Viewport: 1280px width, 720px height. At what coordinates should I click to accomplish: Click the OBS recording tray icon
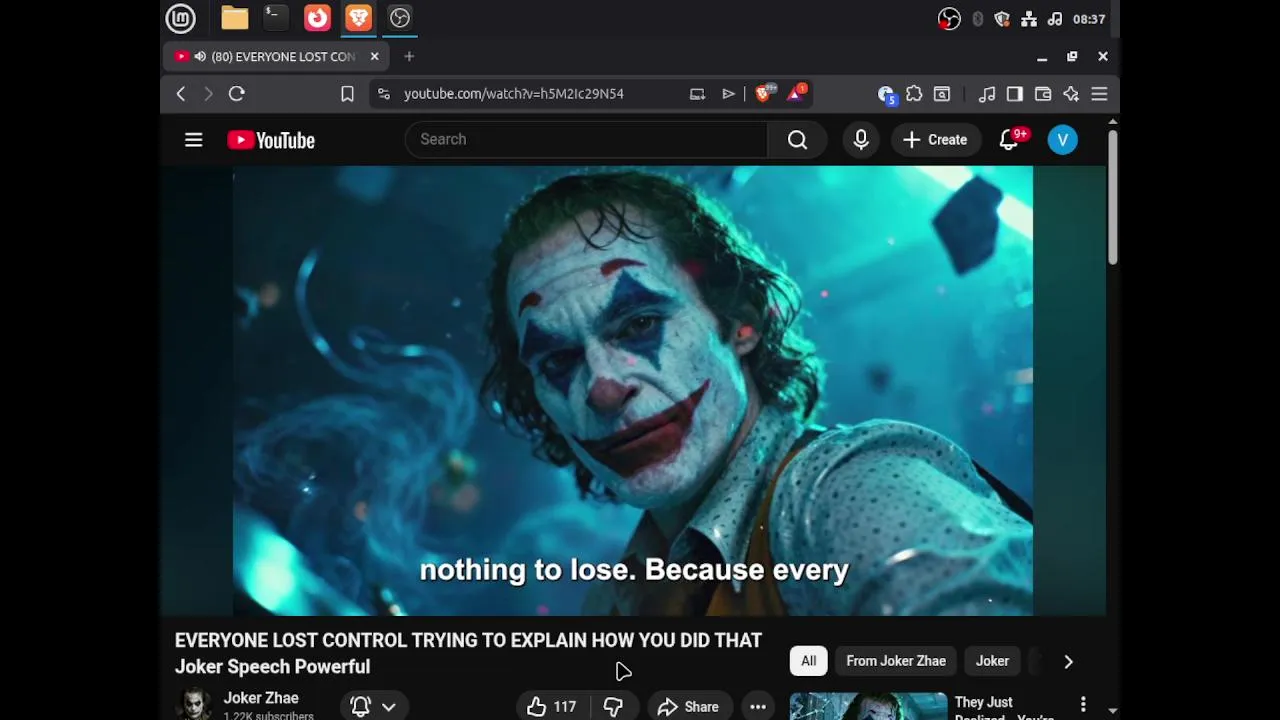tap(949, 19)
